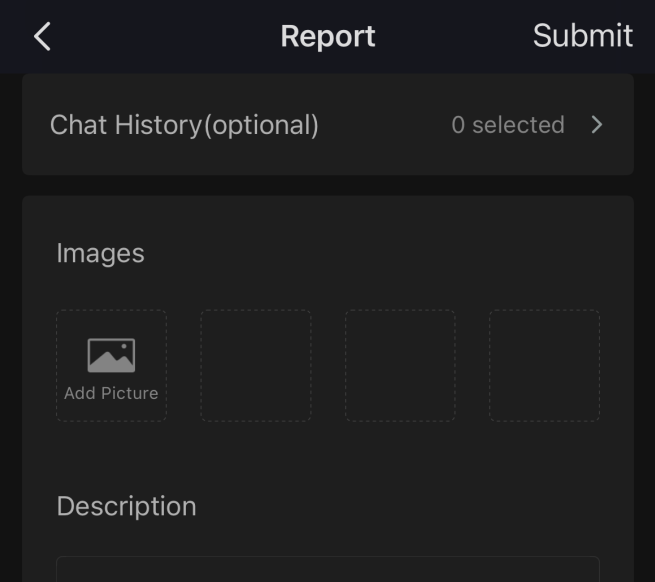The height and width of the screenshot is (582, 655).
Task: Click the dashed border of the Add Picture slot
Action: click(57, 365)
